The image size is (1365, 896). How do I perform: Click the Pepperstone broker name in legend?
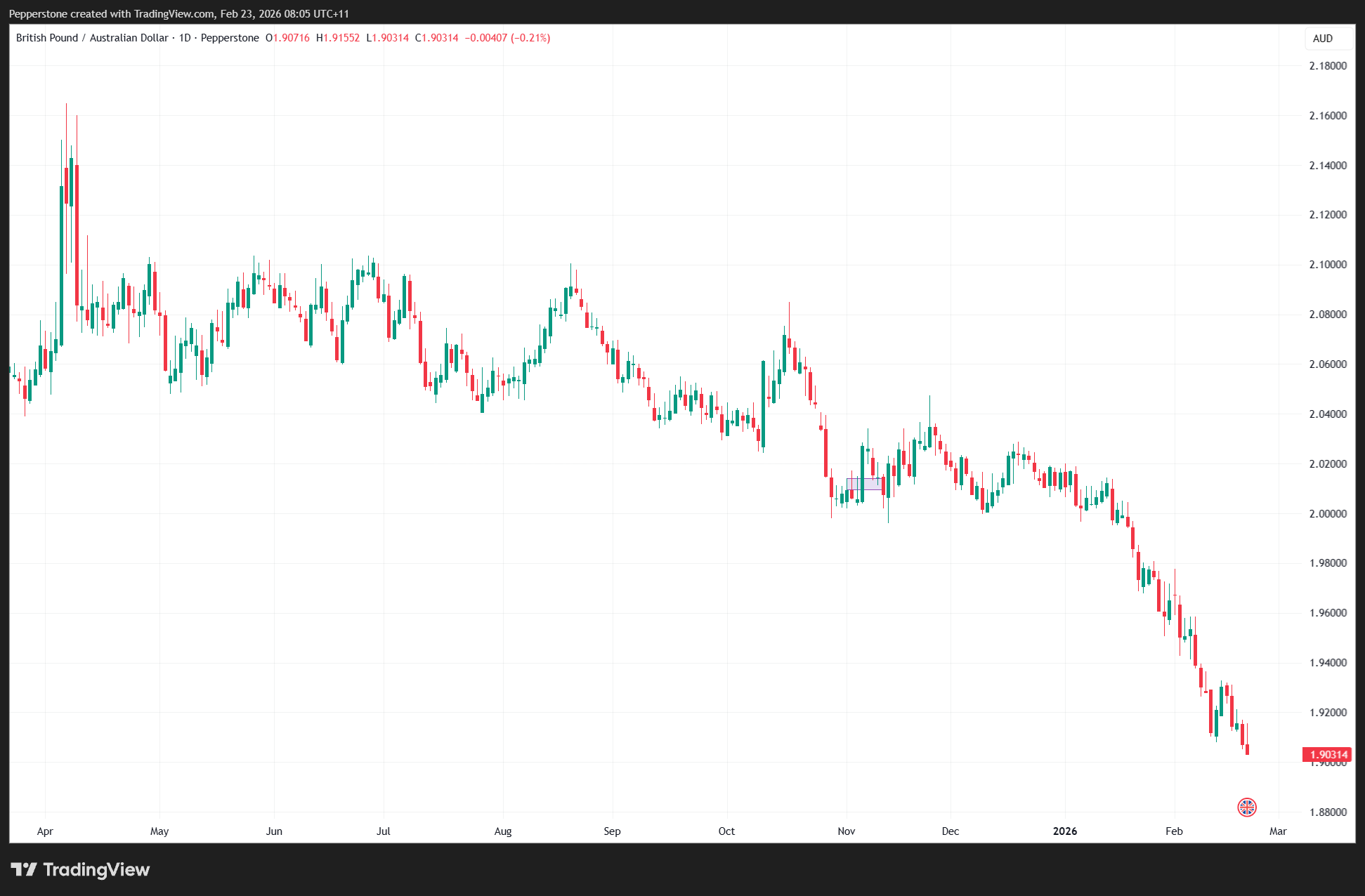pyautogui.click(x=230, y=38)
